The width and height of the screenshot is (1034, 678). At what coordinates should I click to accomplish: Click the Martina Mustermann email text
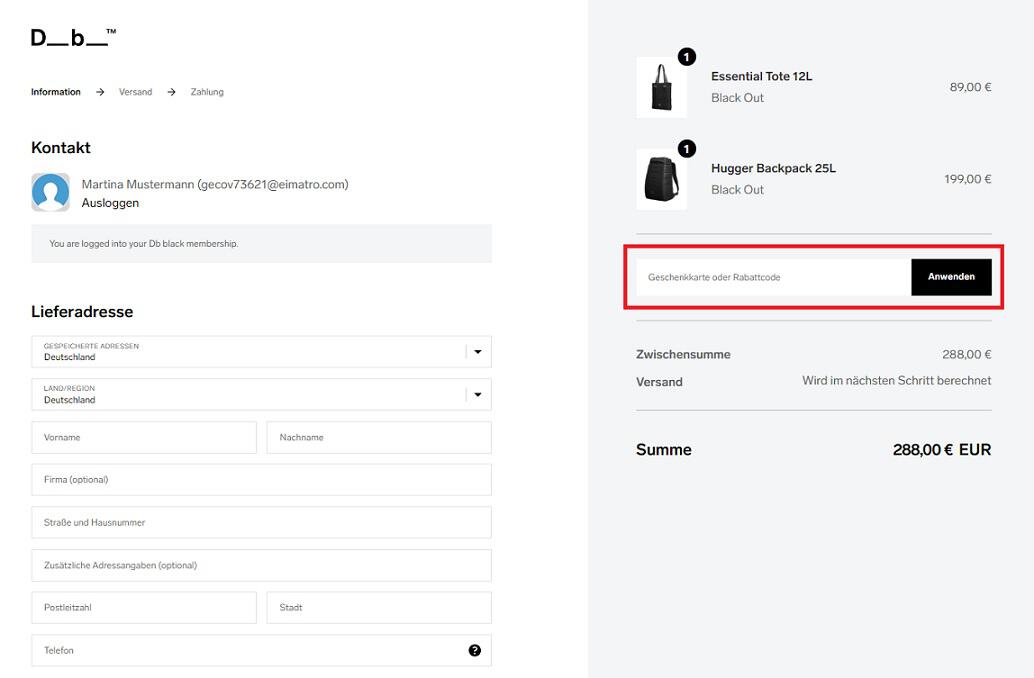click(215, 184)
